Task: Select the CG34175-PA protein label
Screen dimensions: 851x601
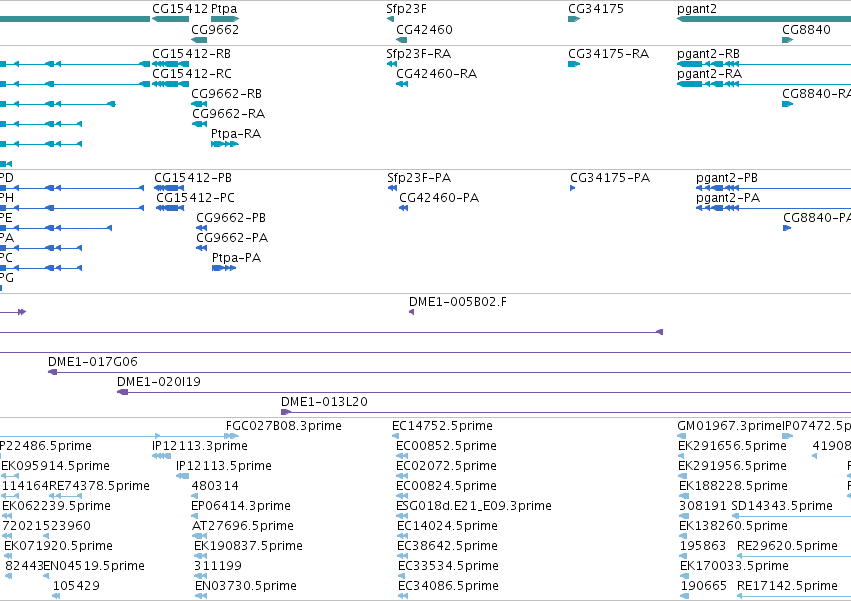Action: [610, 178]
